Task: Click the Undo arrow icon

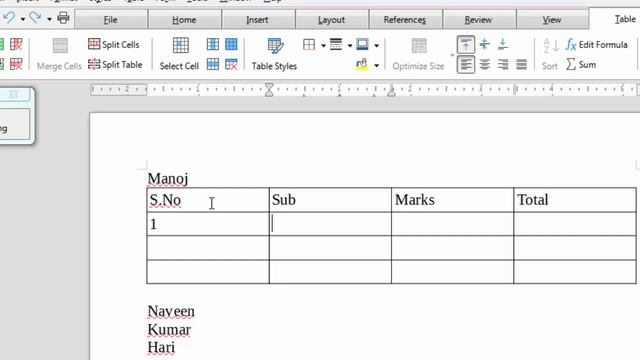Action: click(9, 18)
